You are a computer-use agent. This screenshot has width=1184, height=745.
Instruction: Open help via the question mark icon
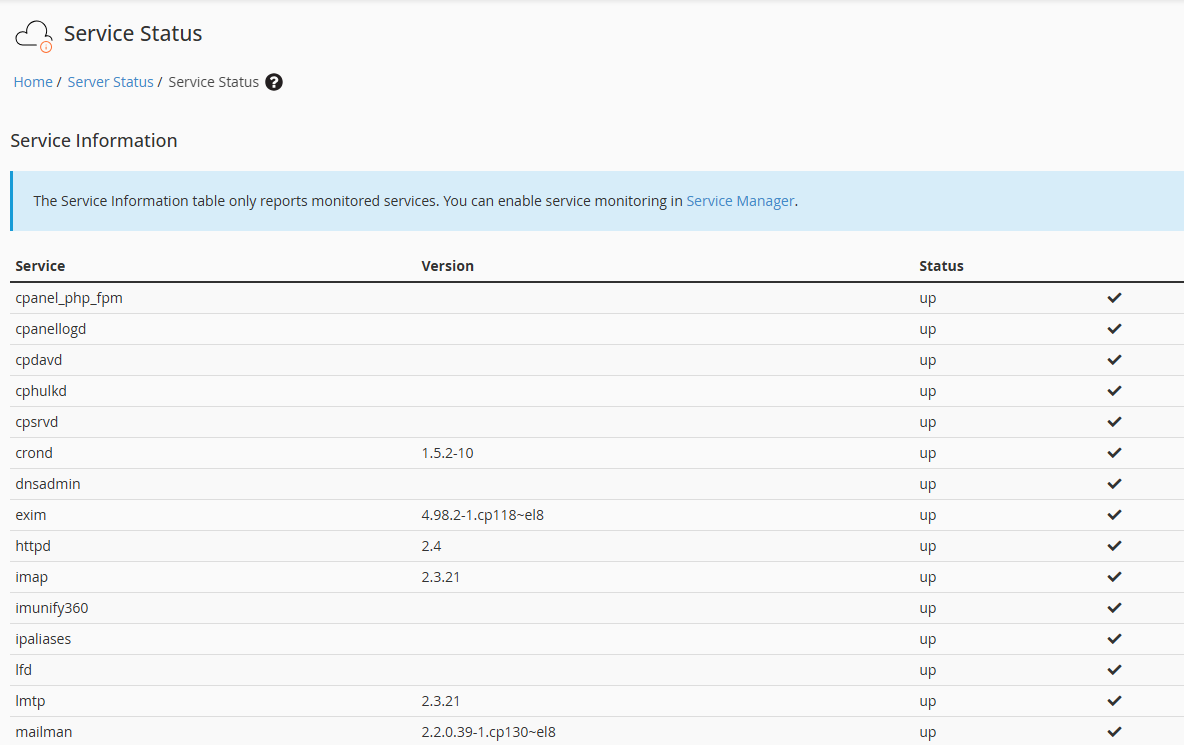point(273,82)
